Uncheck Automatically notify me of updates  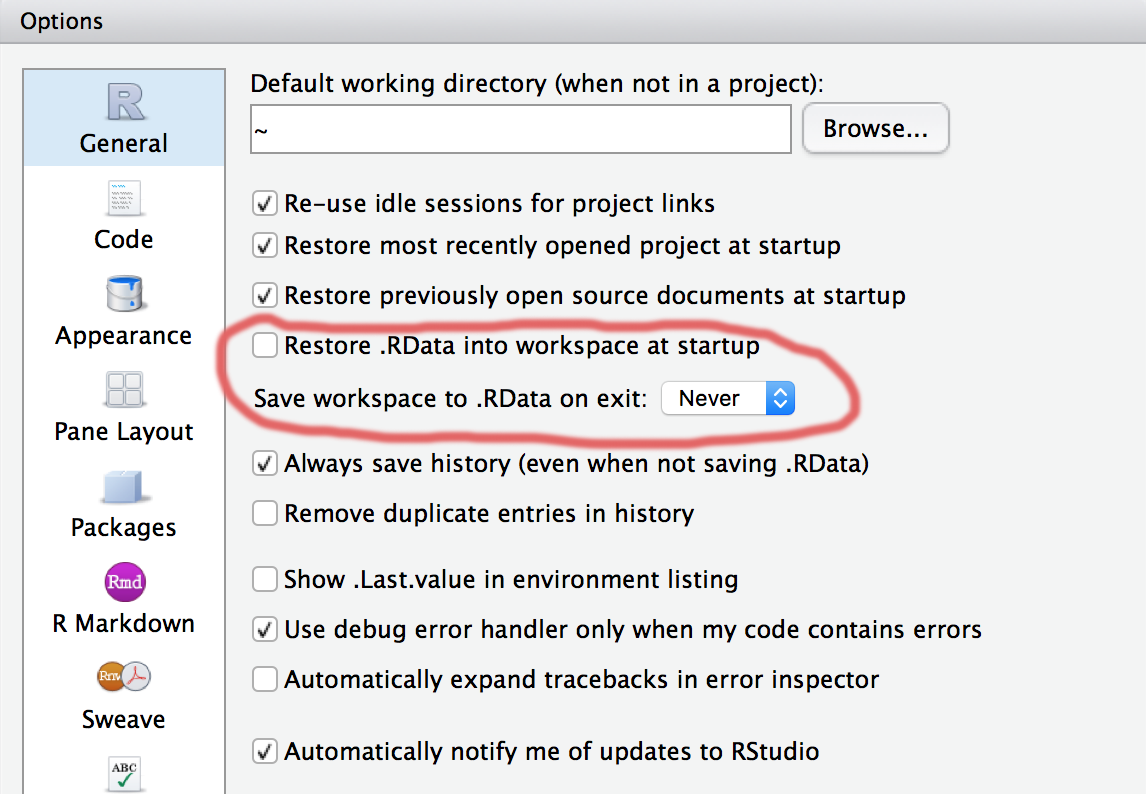click(265, 751)
